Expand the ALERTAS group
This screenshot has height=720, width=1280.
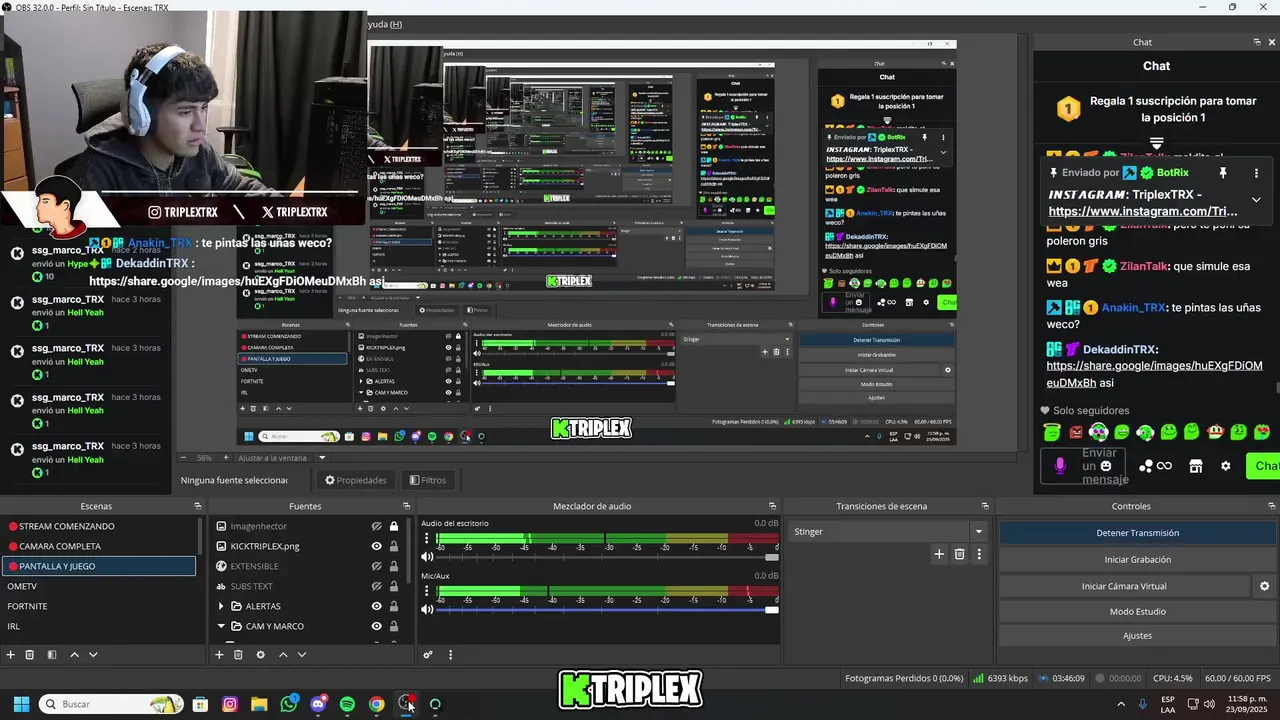point(221,606)
